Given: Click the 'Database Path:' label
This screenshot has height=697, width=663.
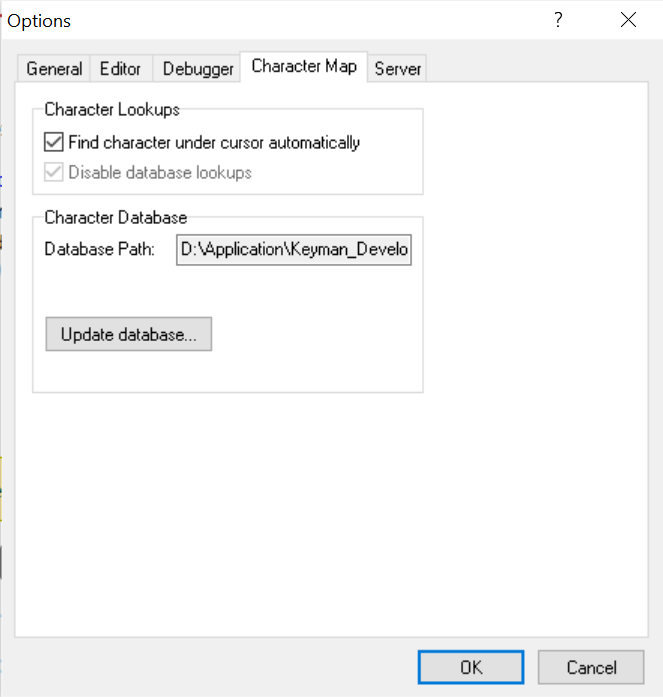Looking at the screenshot, I should tap(100, 249).
